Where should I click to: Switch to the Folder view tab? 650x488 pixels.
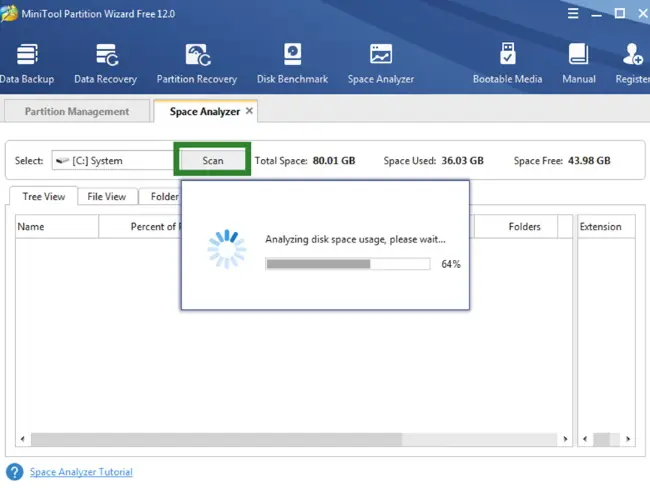tap(160, 197)
